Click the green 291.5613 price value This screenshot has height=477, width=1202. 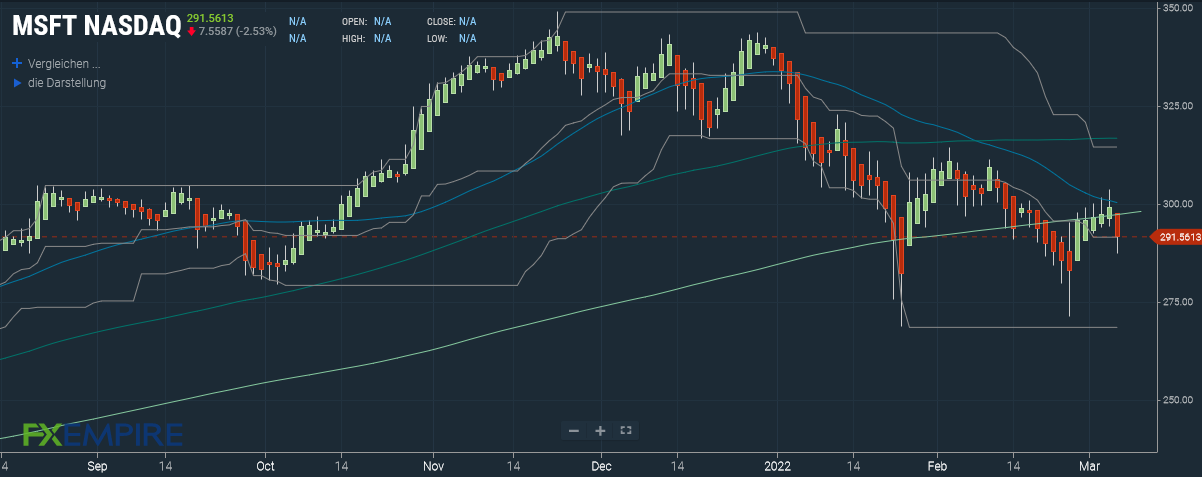[x=210, y=17]
